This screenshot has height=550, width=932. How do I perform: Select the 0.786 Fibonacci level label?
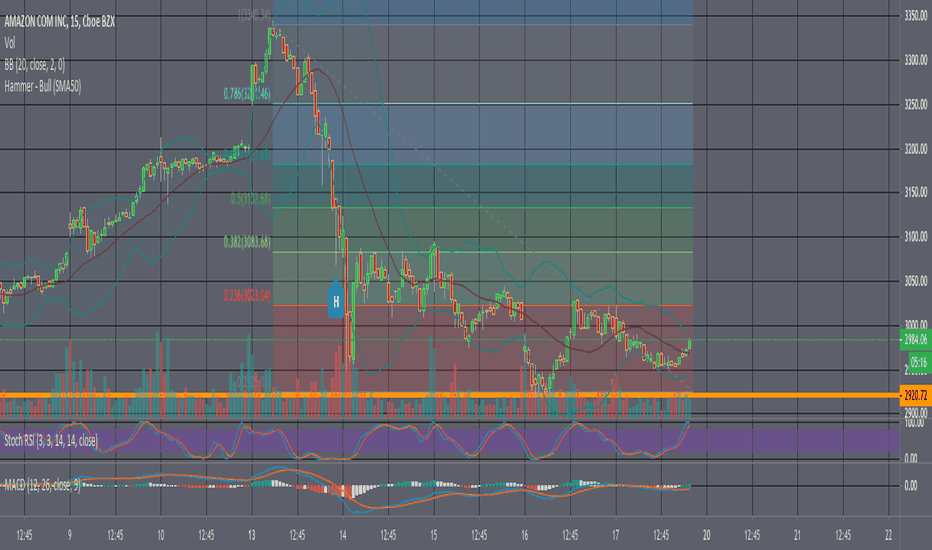[x=247, y=93]
